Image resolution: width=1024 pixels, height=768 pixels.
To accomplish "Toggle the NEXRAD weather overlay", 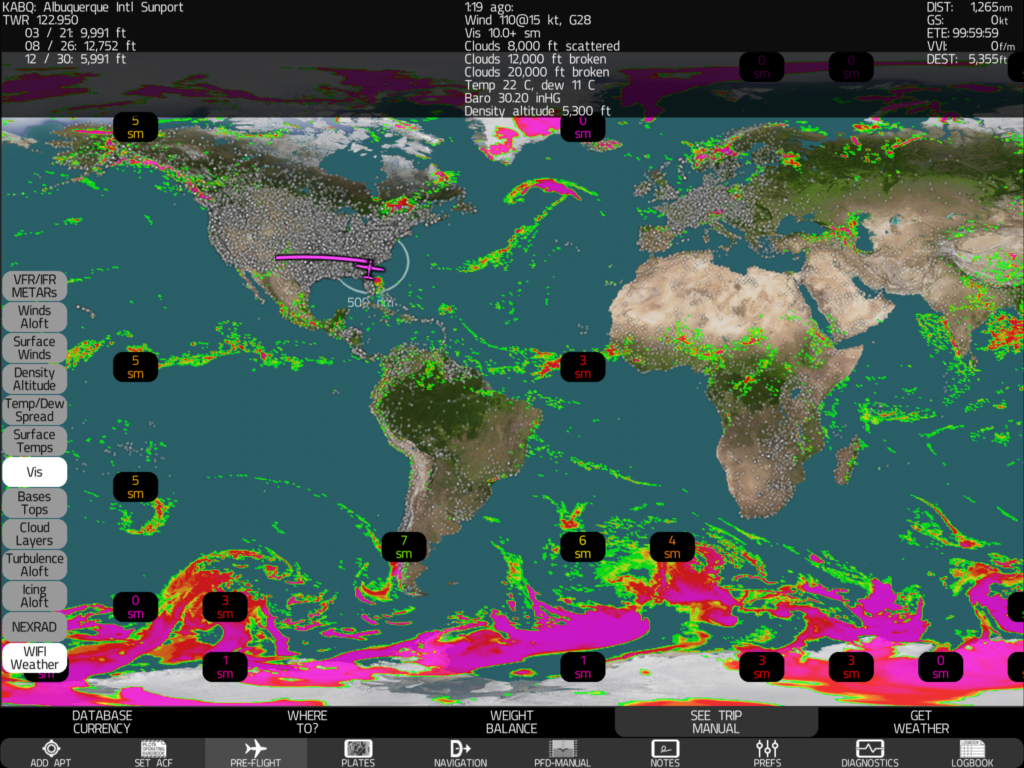I will pos(34,626).
